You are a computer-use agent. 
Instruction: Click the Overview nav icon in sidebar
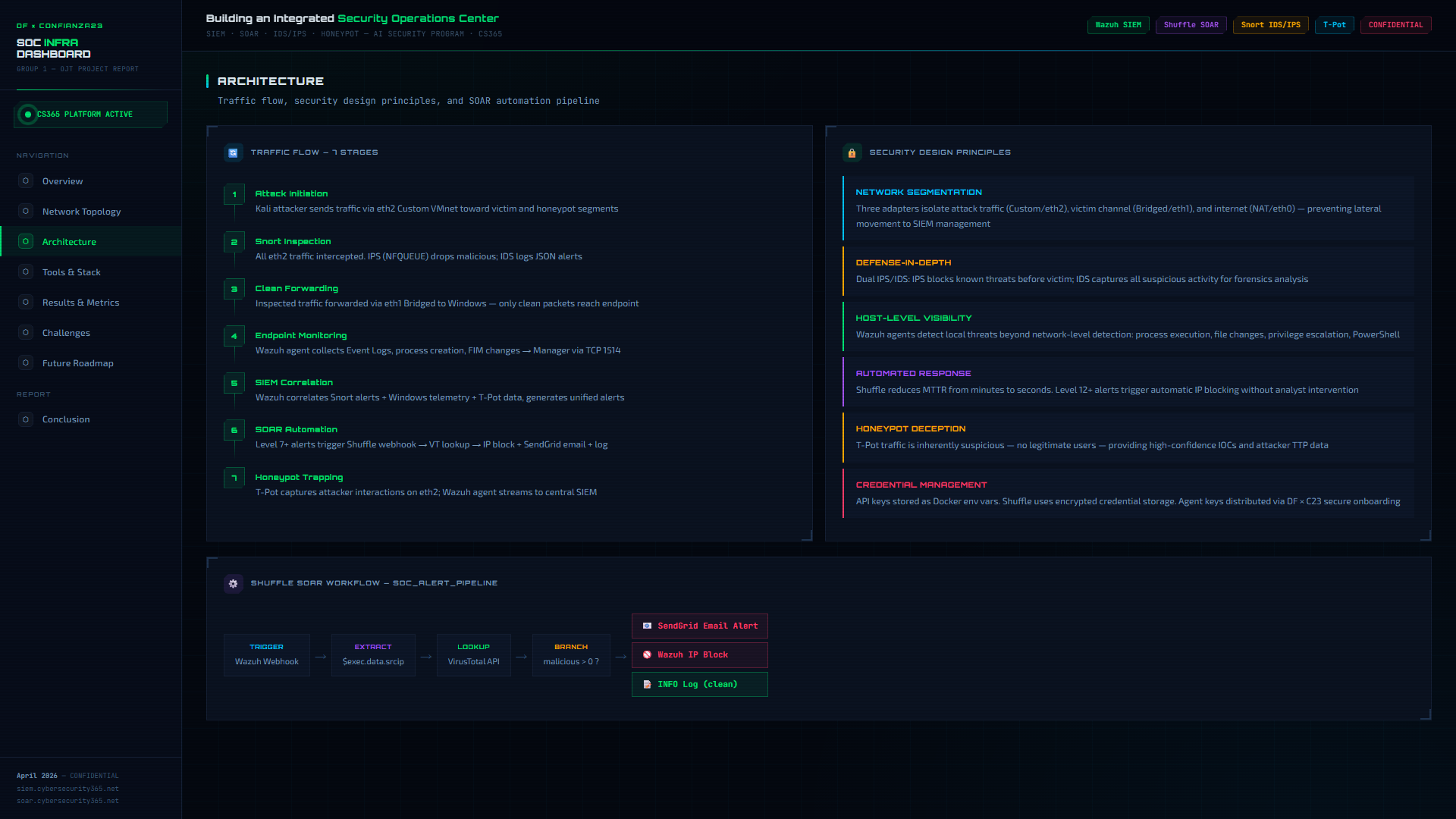coord(26,181)
